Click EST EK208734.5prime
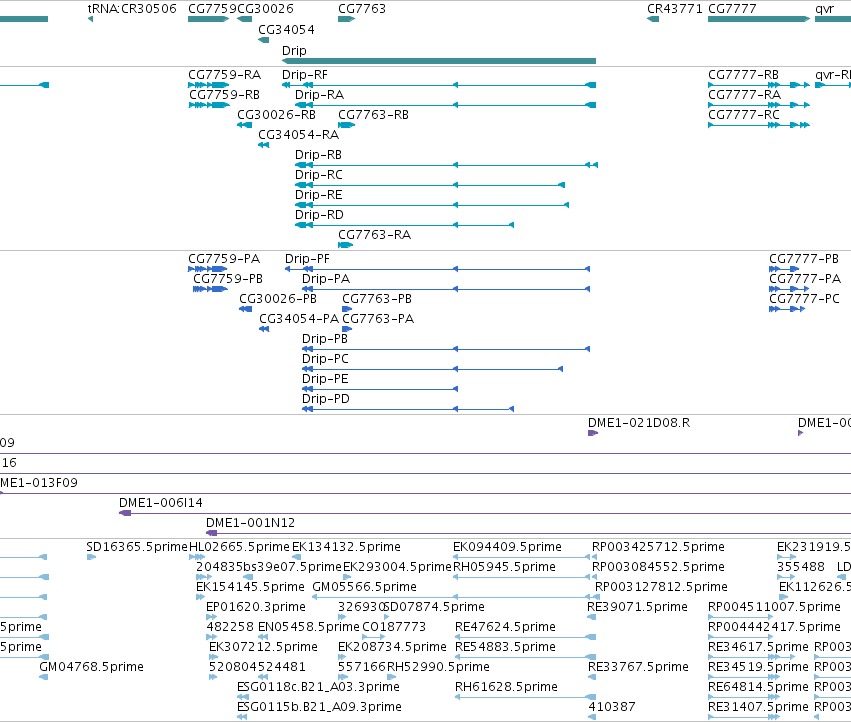Viewport: 851px width, 722px height. tap(392, 647)
